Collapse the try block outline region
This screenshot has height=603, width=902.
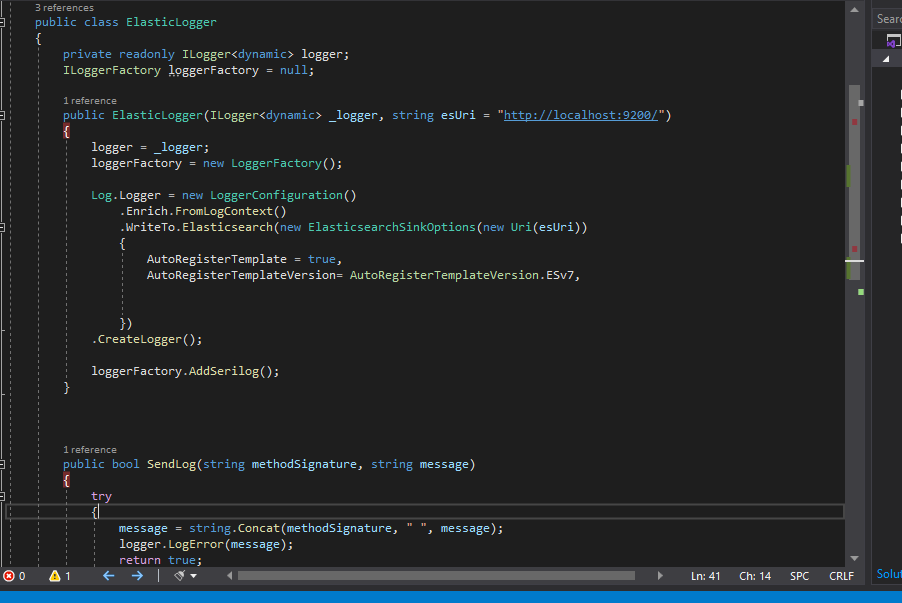tap(2, 497)
